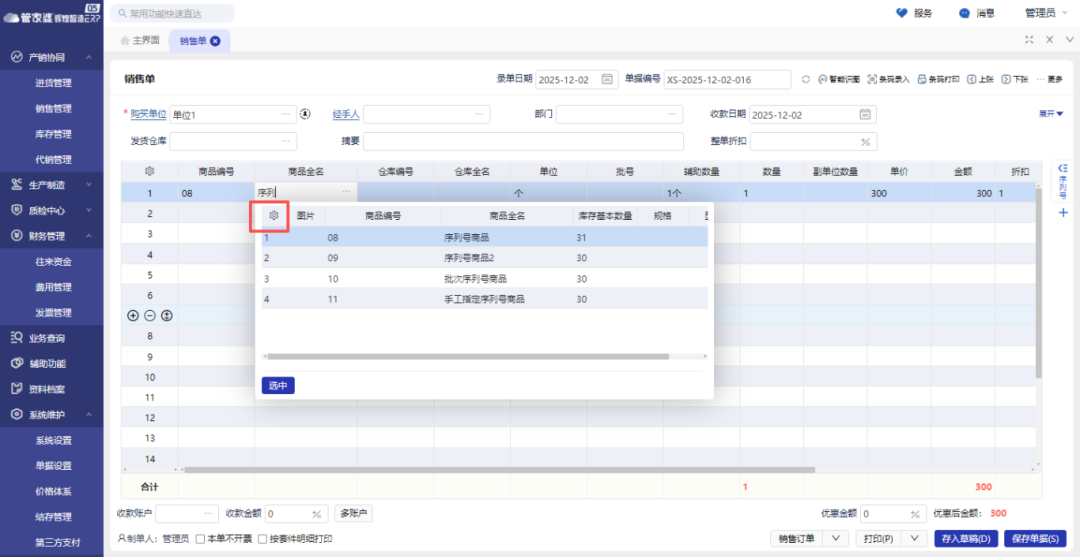Open product popup column settings gear

pyautogui.click(x=273, y=216)
